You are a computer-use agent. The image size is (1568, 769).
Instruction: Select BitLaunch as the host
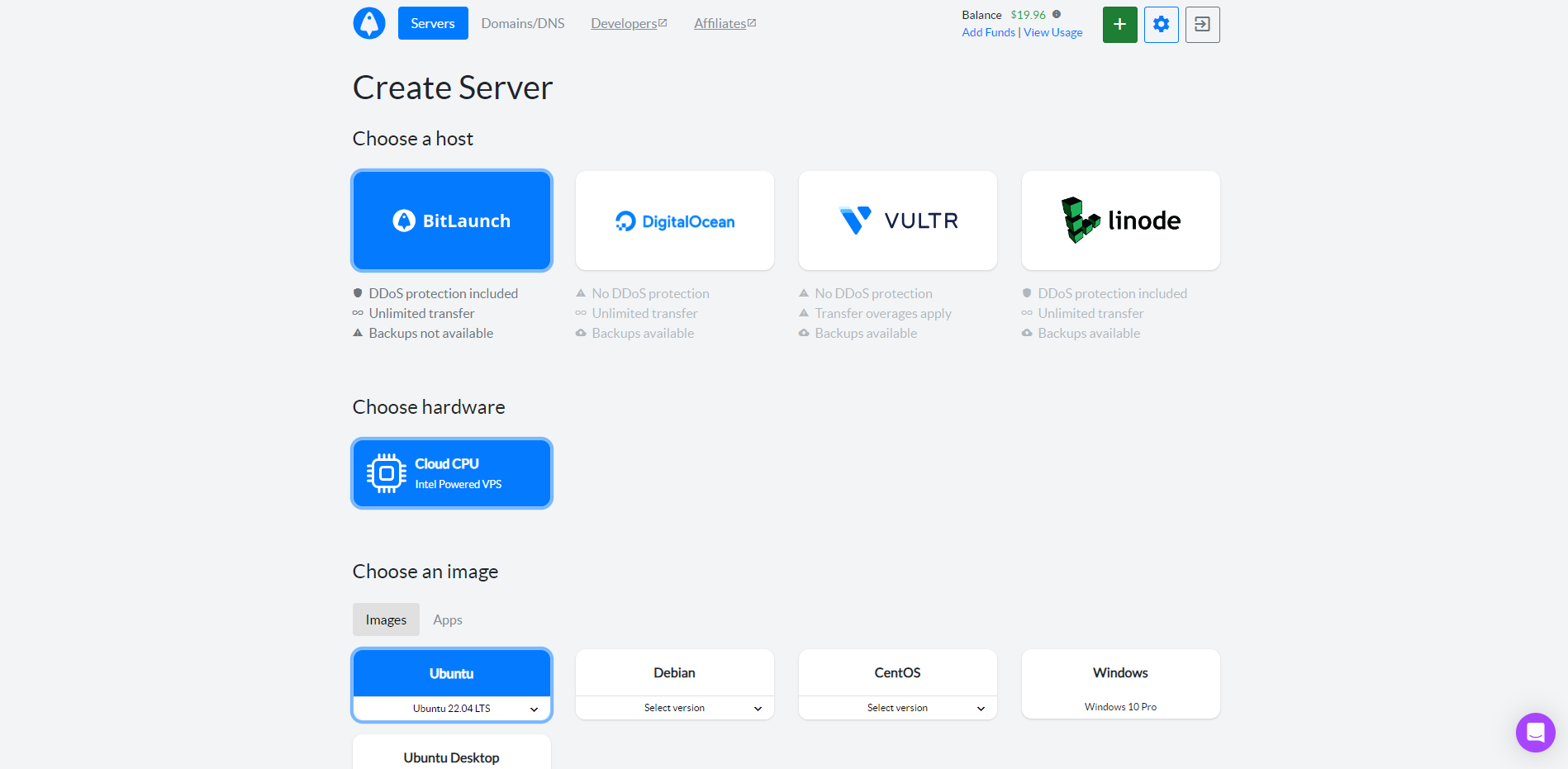[452, 221]
